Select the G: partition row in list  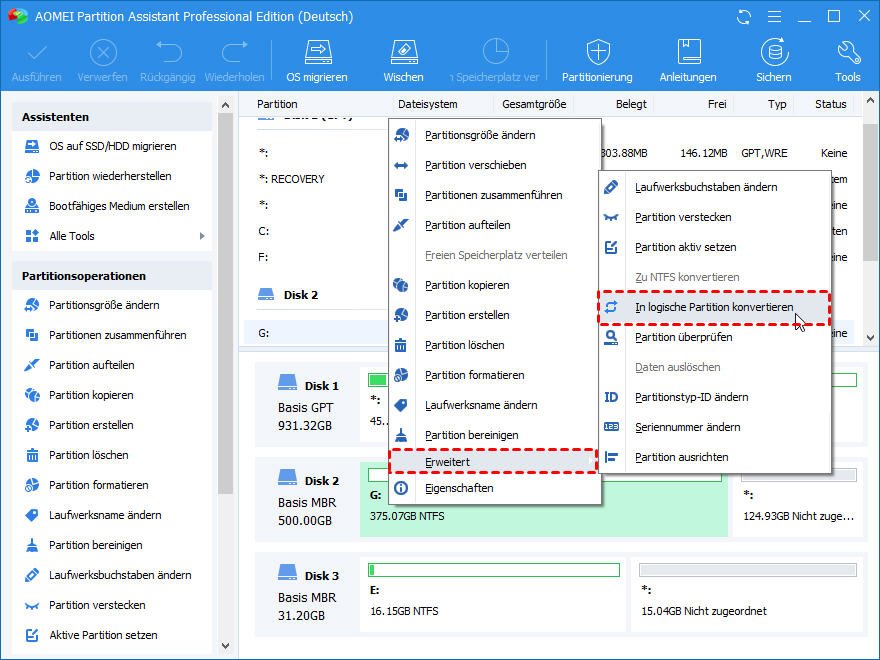[x=317, y=333]
